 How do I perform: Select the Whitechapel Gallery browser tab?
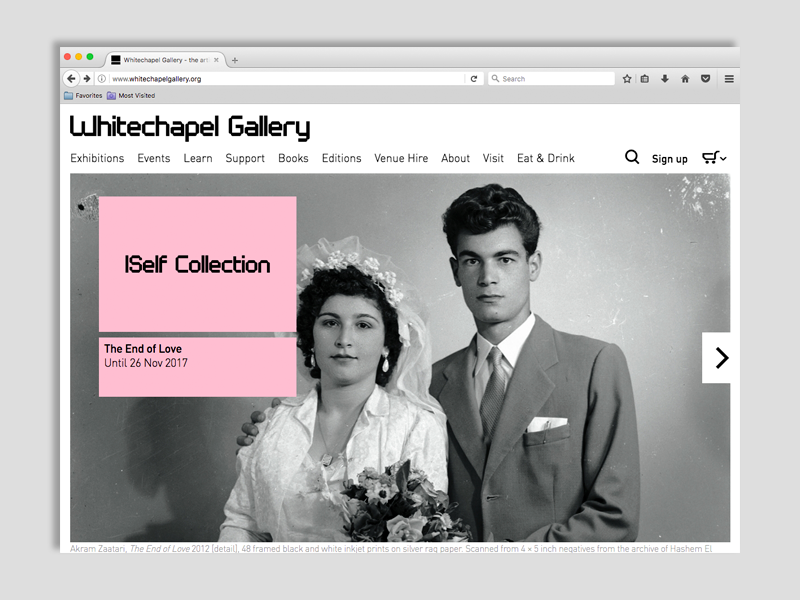click(165, 60)
